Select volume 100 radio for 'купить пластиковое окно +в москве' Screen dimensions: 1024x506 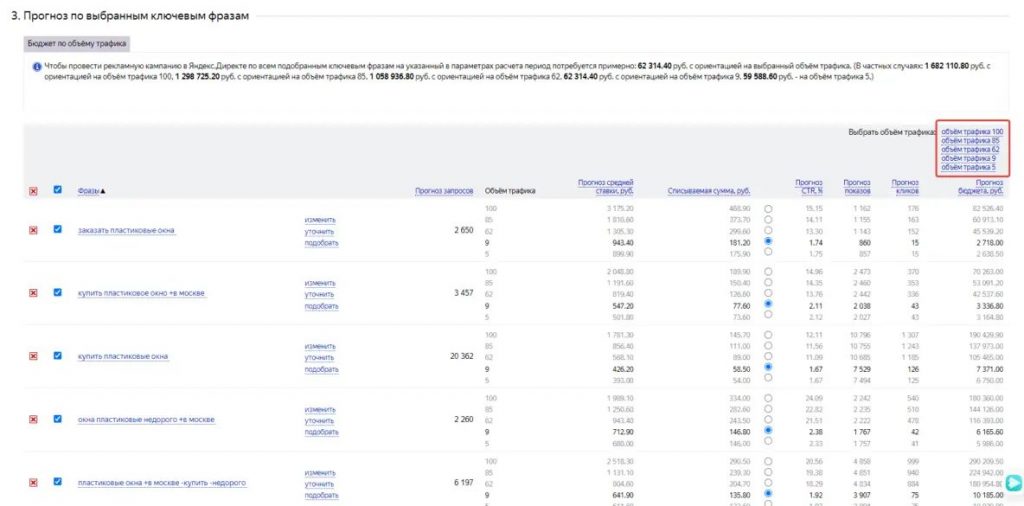pos(768,272)
